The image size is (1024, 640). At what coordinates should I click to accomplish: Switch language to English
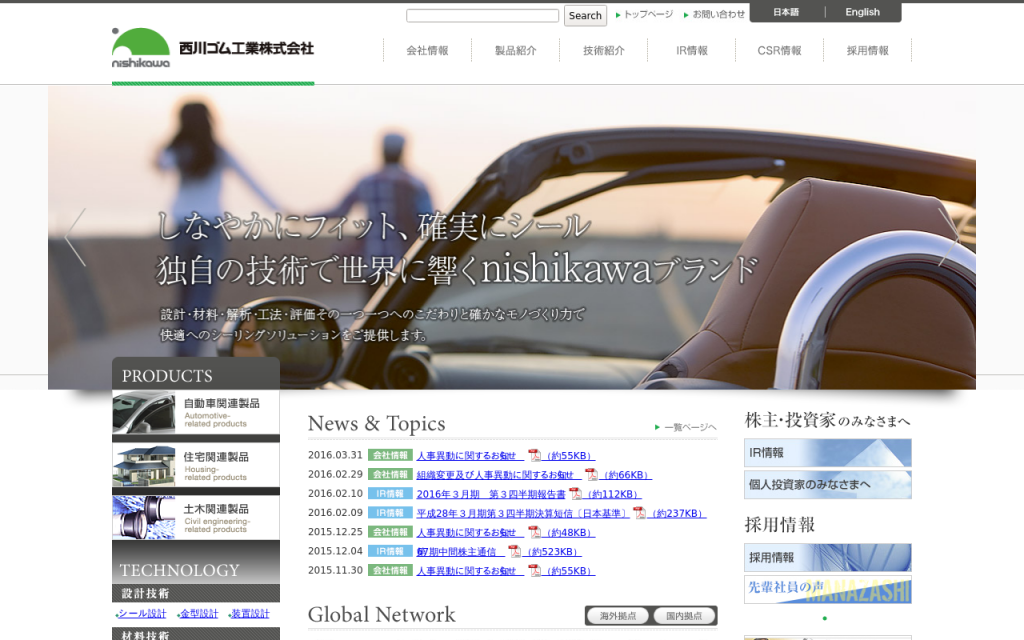tap(863, 12)
